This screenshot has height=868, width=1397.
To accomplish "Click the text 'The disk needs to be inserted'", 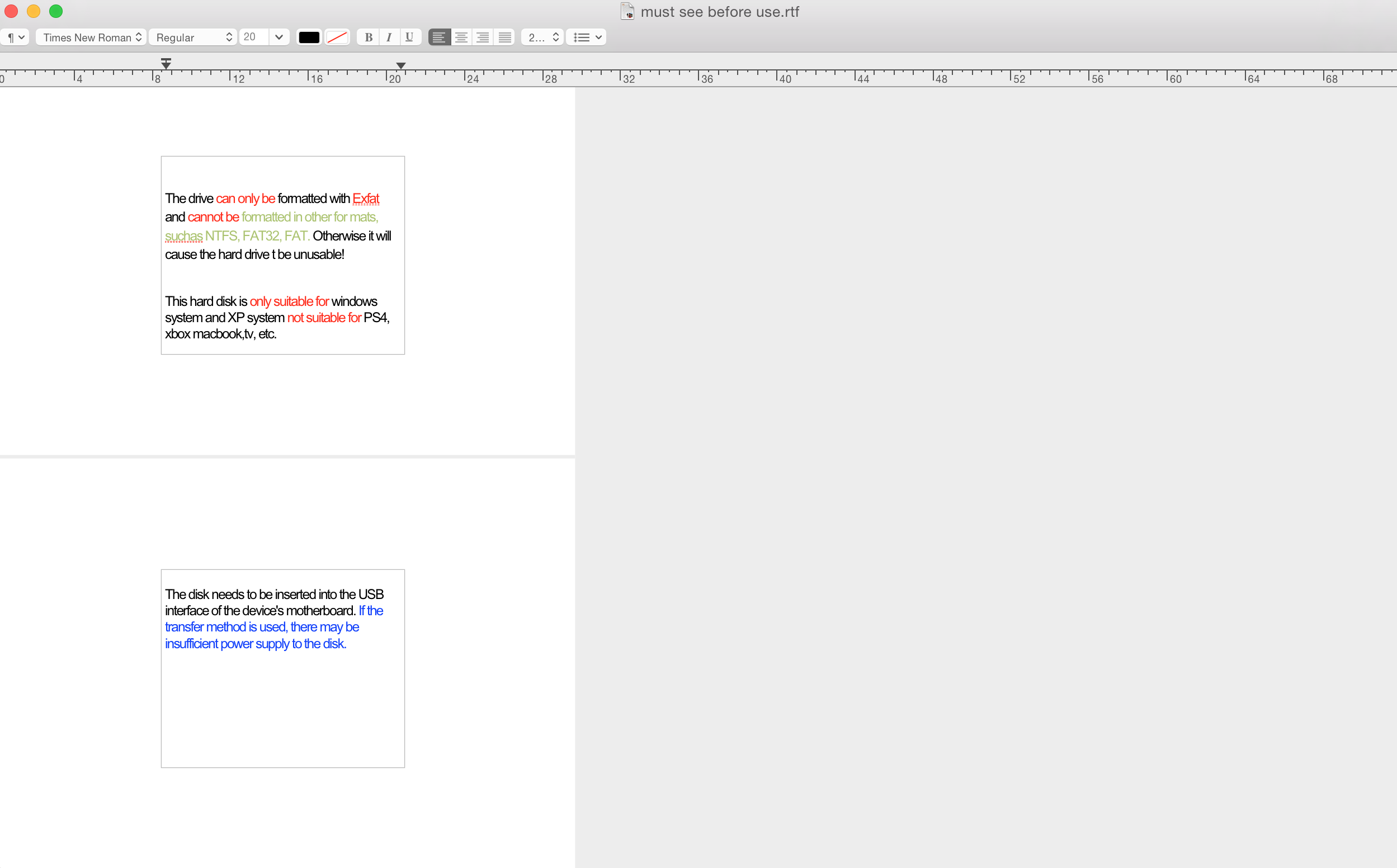I will click(240, 595).
